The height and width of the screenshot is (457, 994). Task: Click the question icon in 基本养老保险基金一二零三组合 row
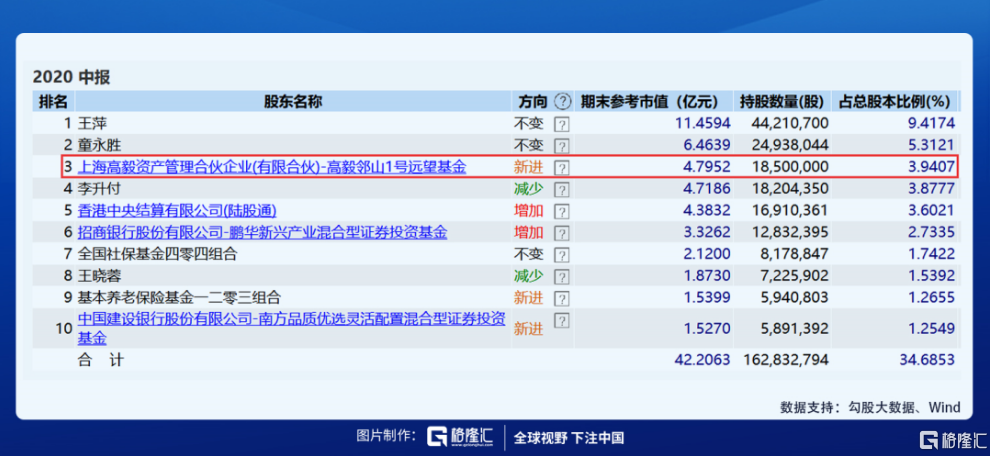tap(562, 299)
